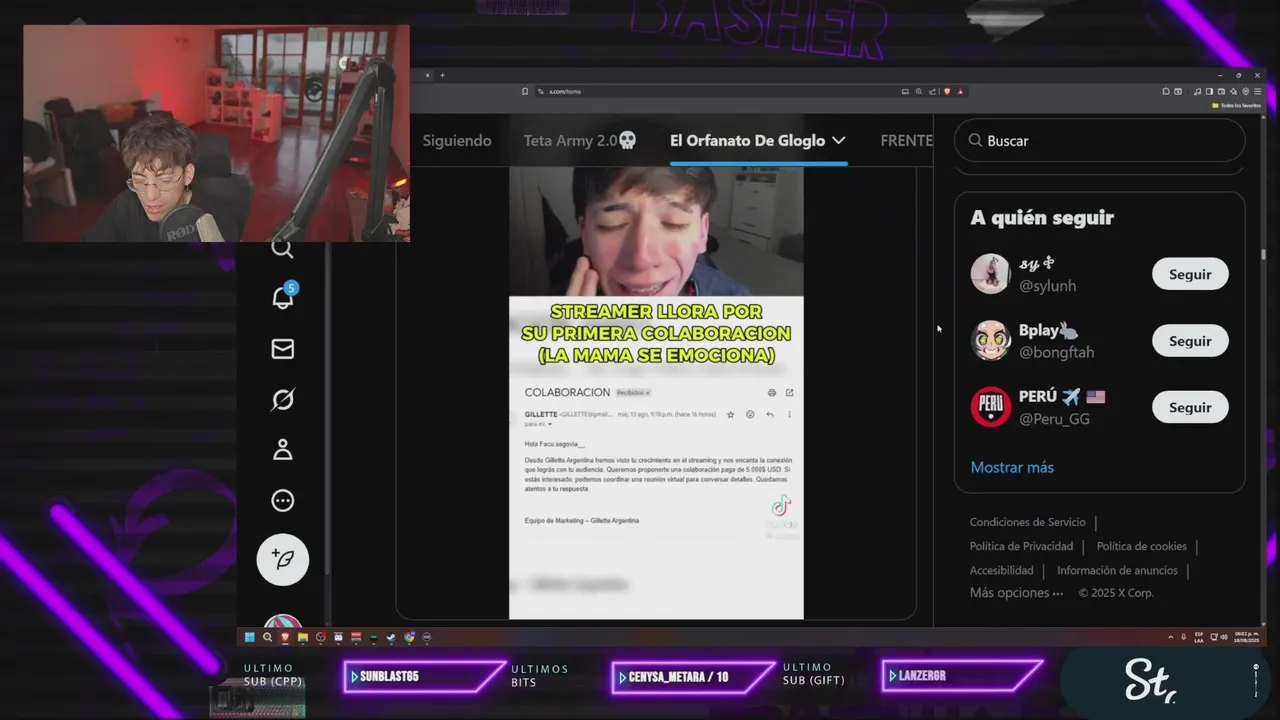
Task: Click the page vertical scrollbar thumb
Action: pos(1264,253)
